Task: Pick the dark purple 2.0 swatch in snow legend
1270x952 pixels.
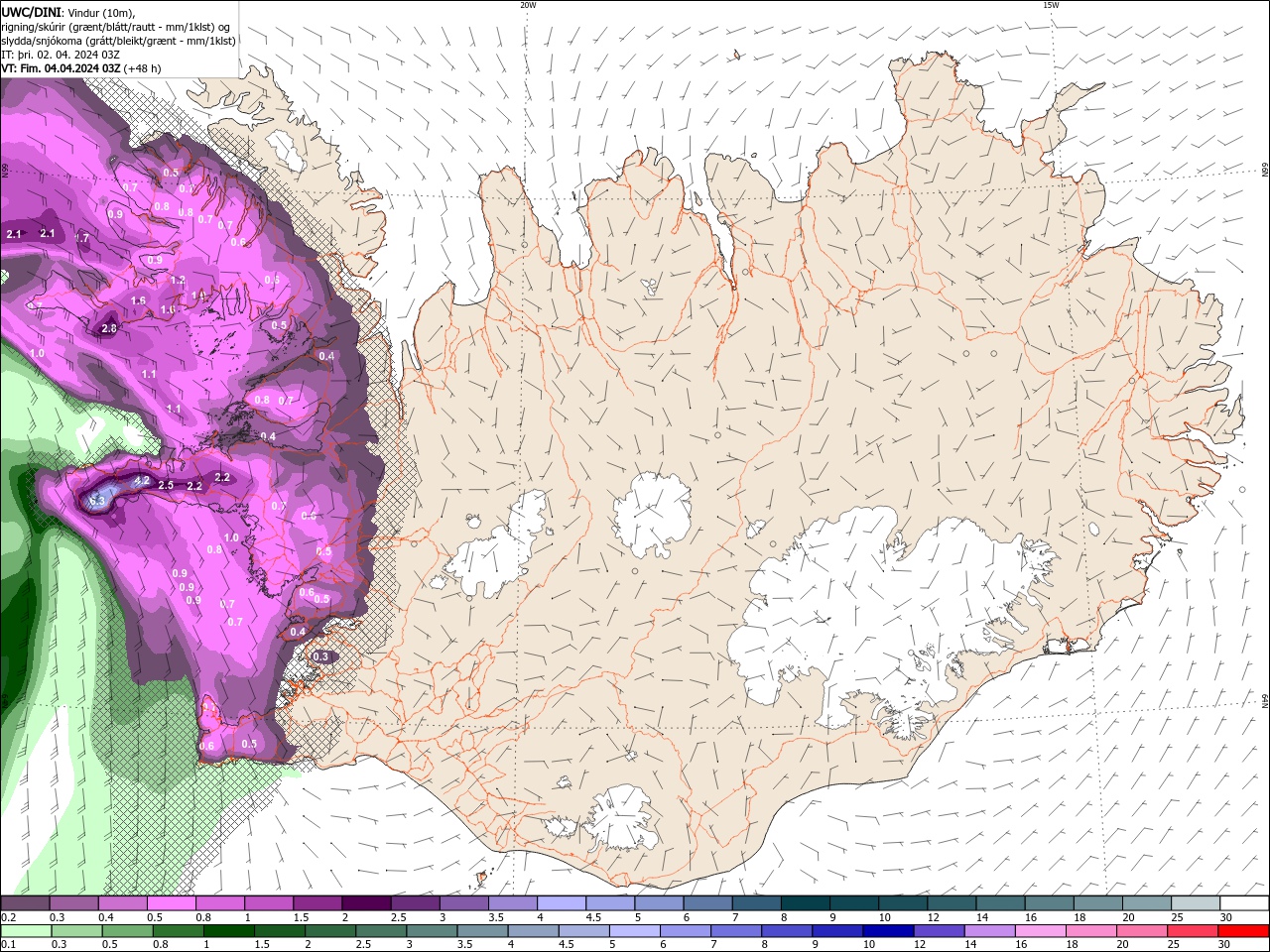Action: 365,903
